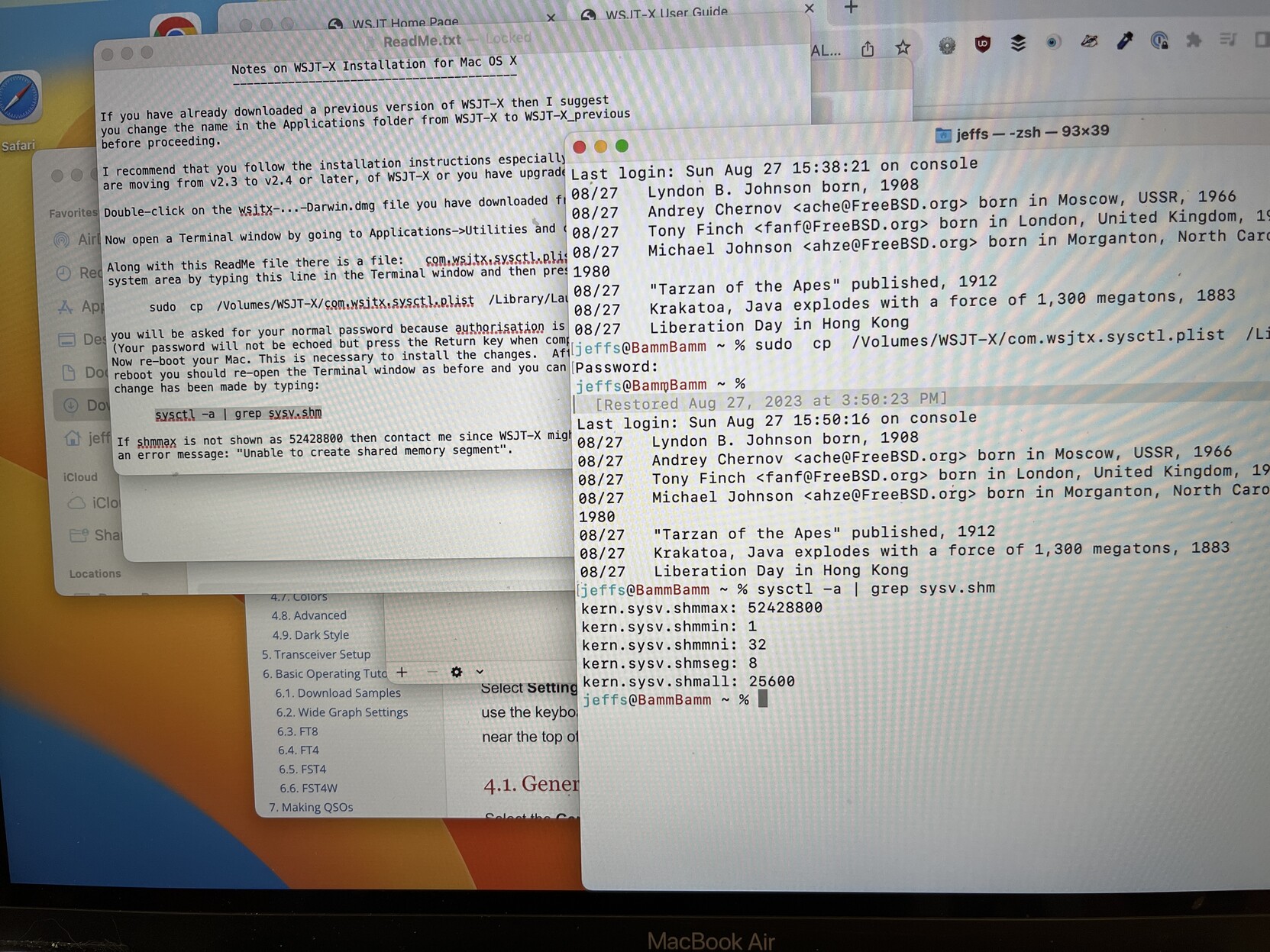Switch to the WSJT Home Page tab
The height and width of the screenshot is (952, 1270).
405,22
